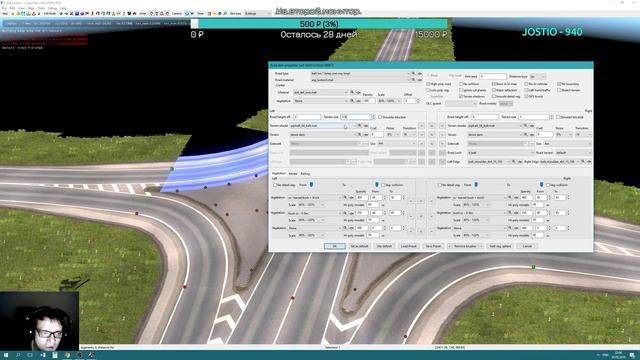Click the magnifier on second right vegetation row
The height and width of the screenshot is (360, 640).
(510, 212)
